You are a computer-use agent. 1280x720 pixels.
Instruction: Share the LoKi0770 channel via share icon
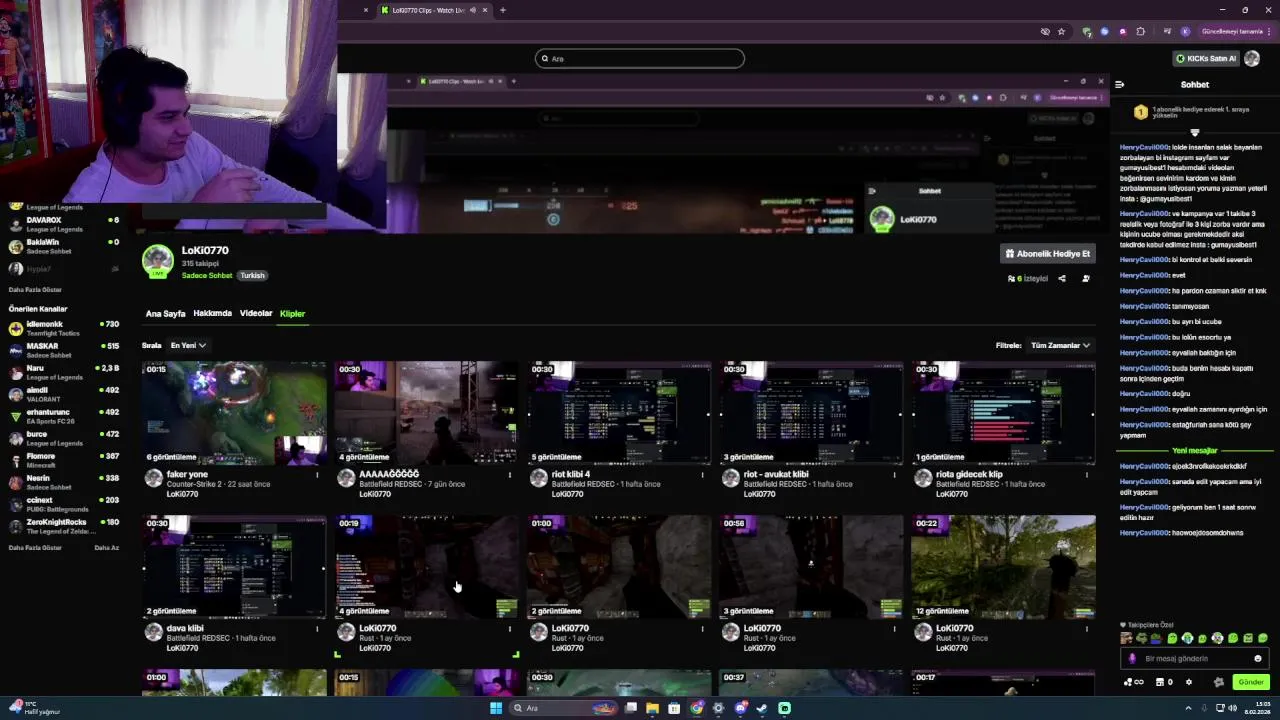(x=1062, y=279)
